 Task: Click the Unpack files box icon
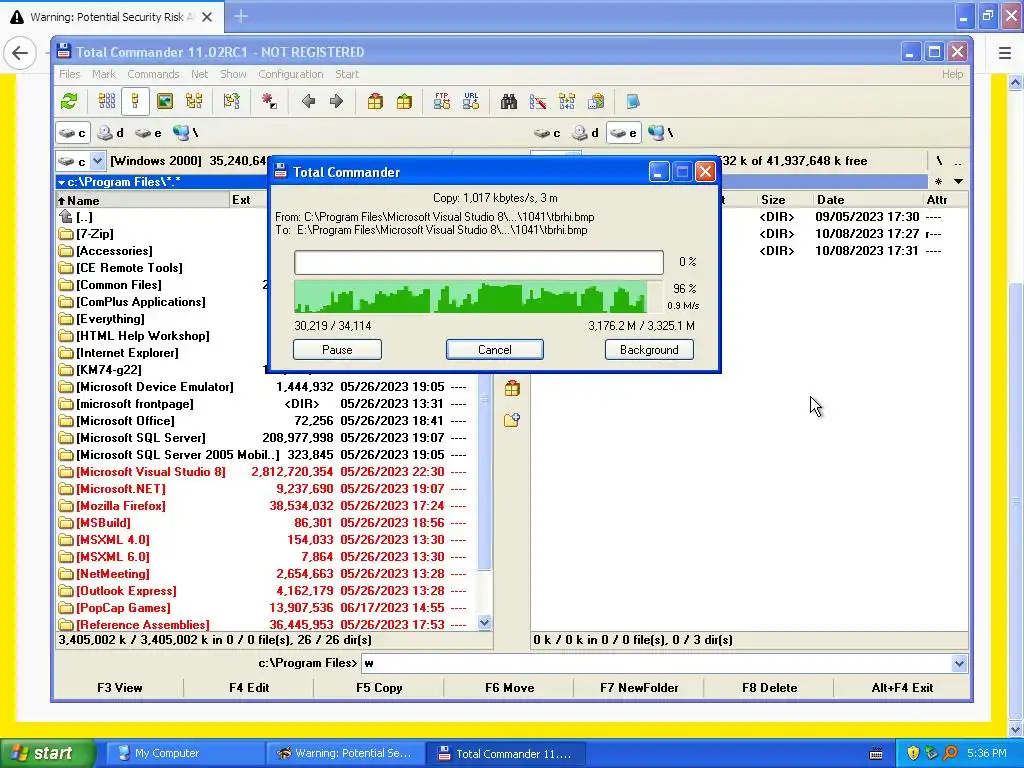click(x=404, y=101)
